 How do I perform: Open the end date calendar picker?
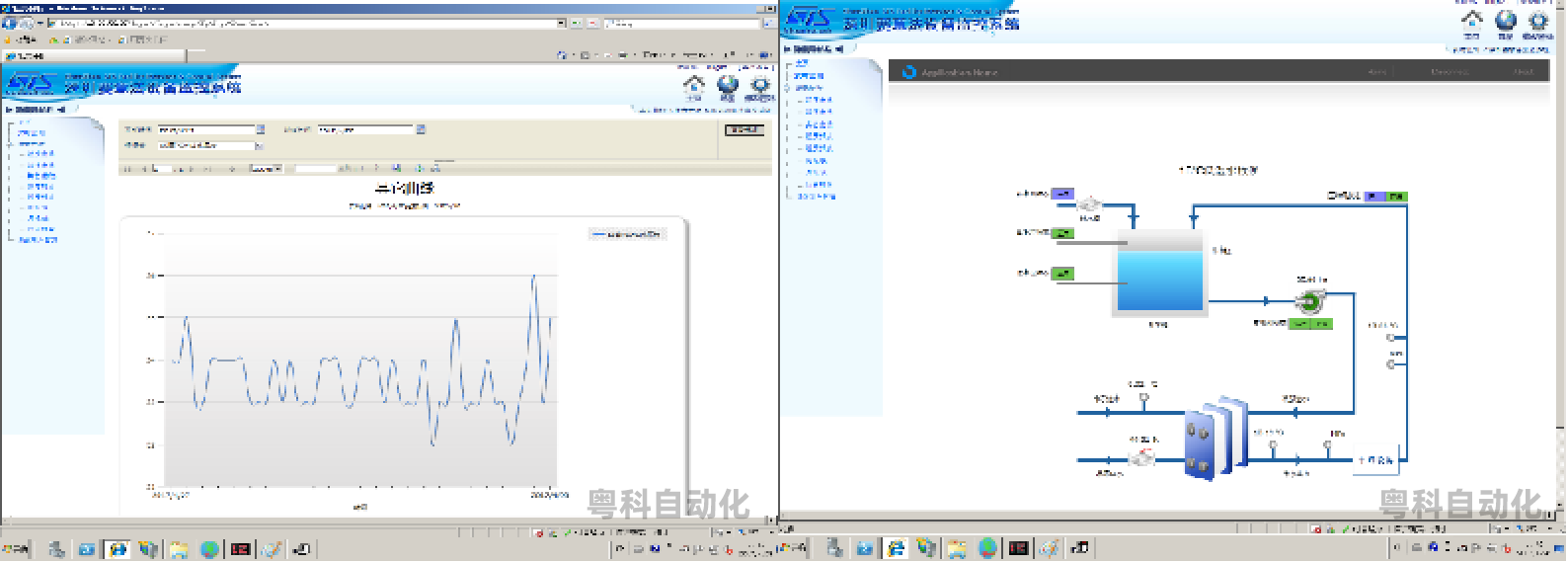click(421, 129)
